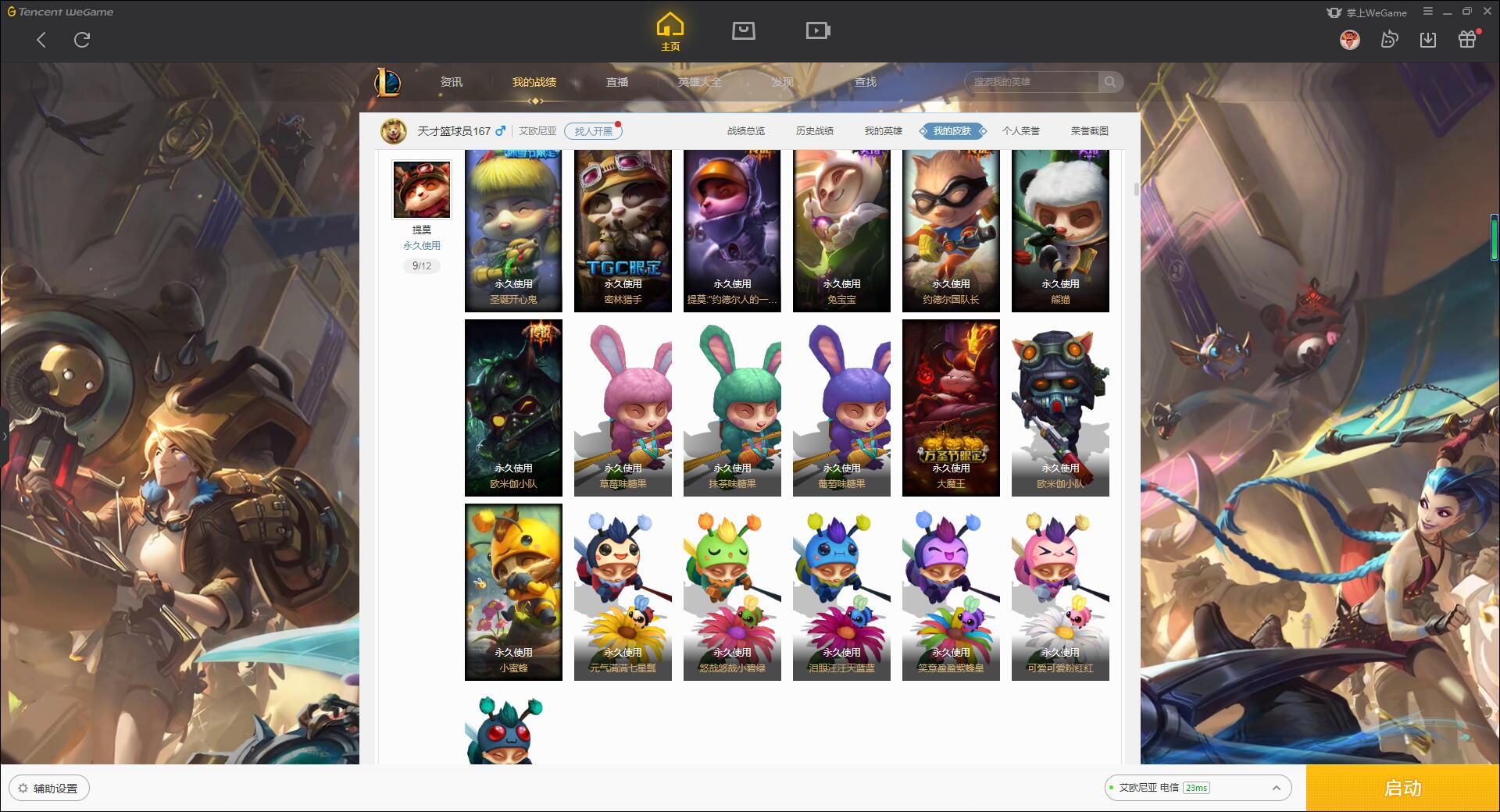The height and width of the screenshot is (812, 1500).
Task: Select the 约德尔国队长 skin card
Action: pyautogui.click(x=951, y=231)
